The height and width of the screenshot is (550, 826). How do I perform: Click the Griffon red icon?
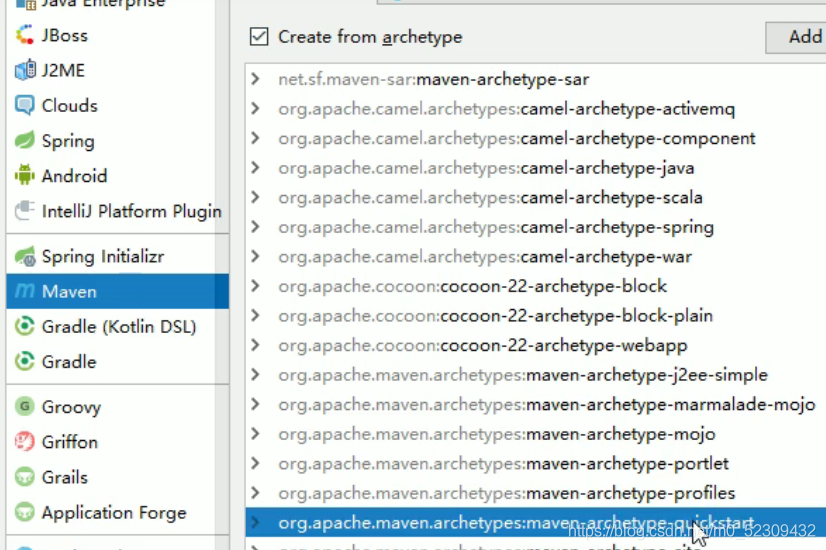[25, 441]
